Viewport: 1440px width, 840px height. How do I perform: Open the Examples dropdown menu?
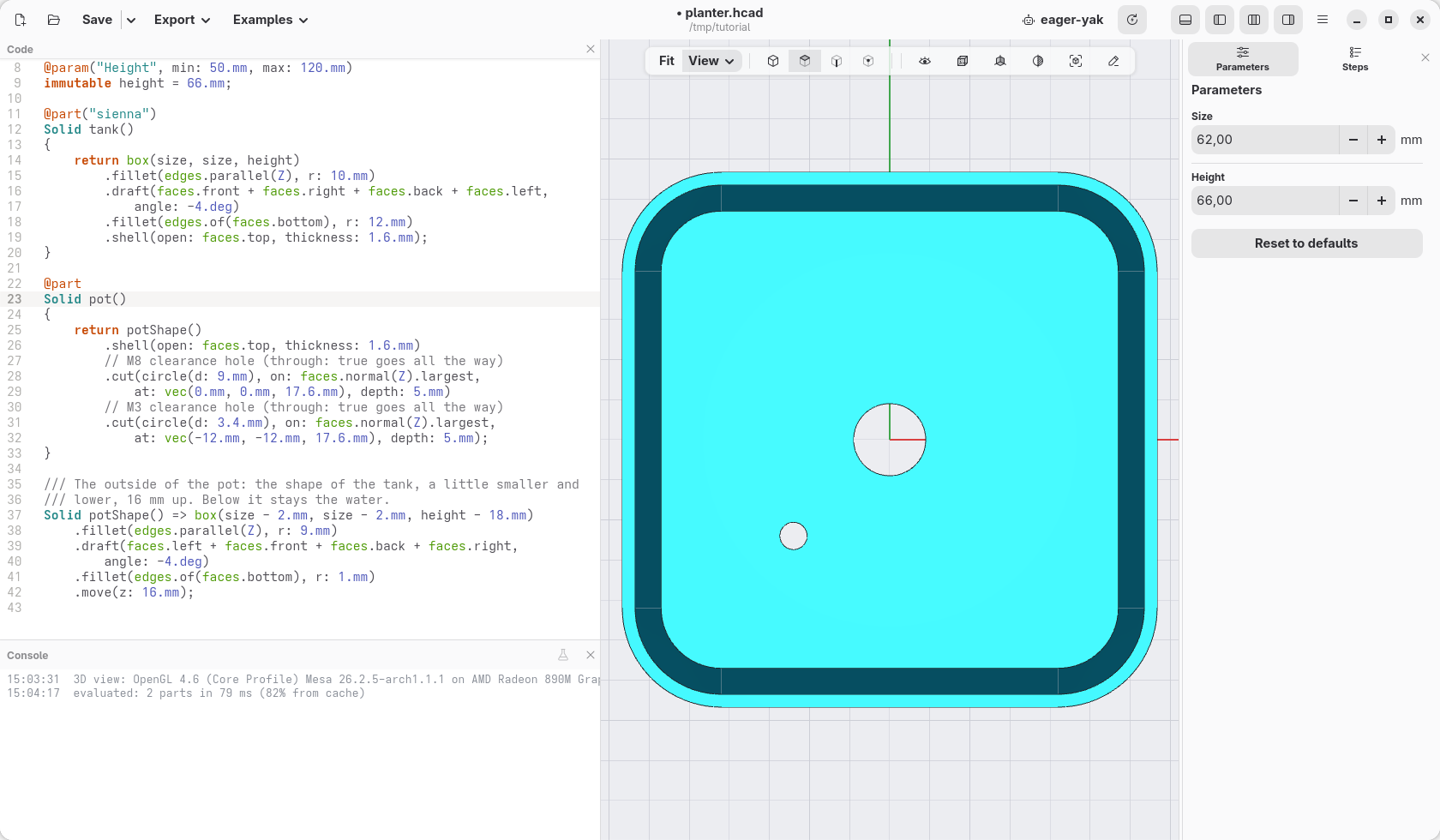point(270,20)
